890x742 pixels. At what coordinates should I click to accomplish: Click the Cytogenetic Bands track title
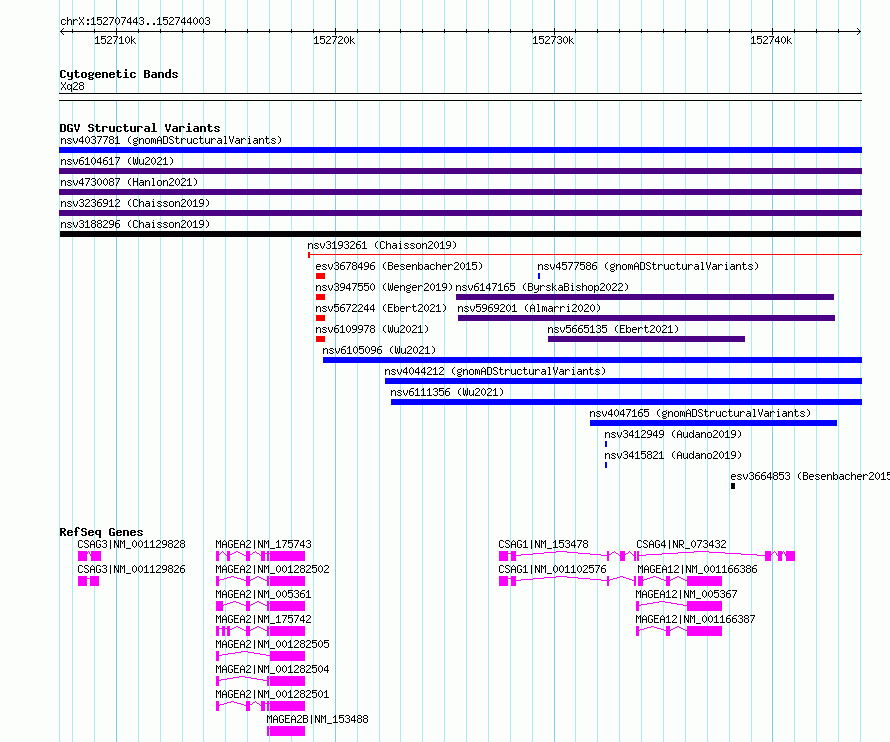coord(119,74)
